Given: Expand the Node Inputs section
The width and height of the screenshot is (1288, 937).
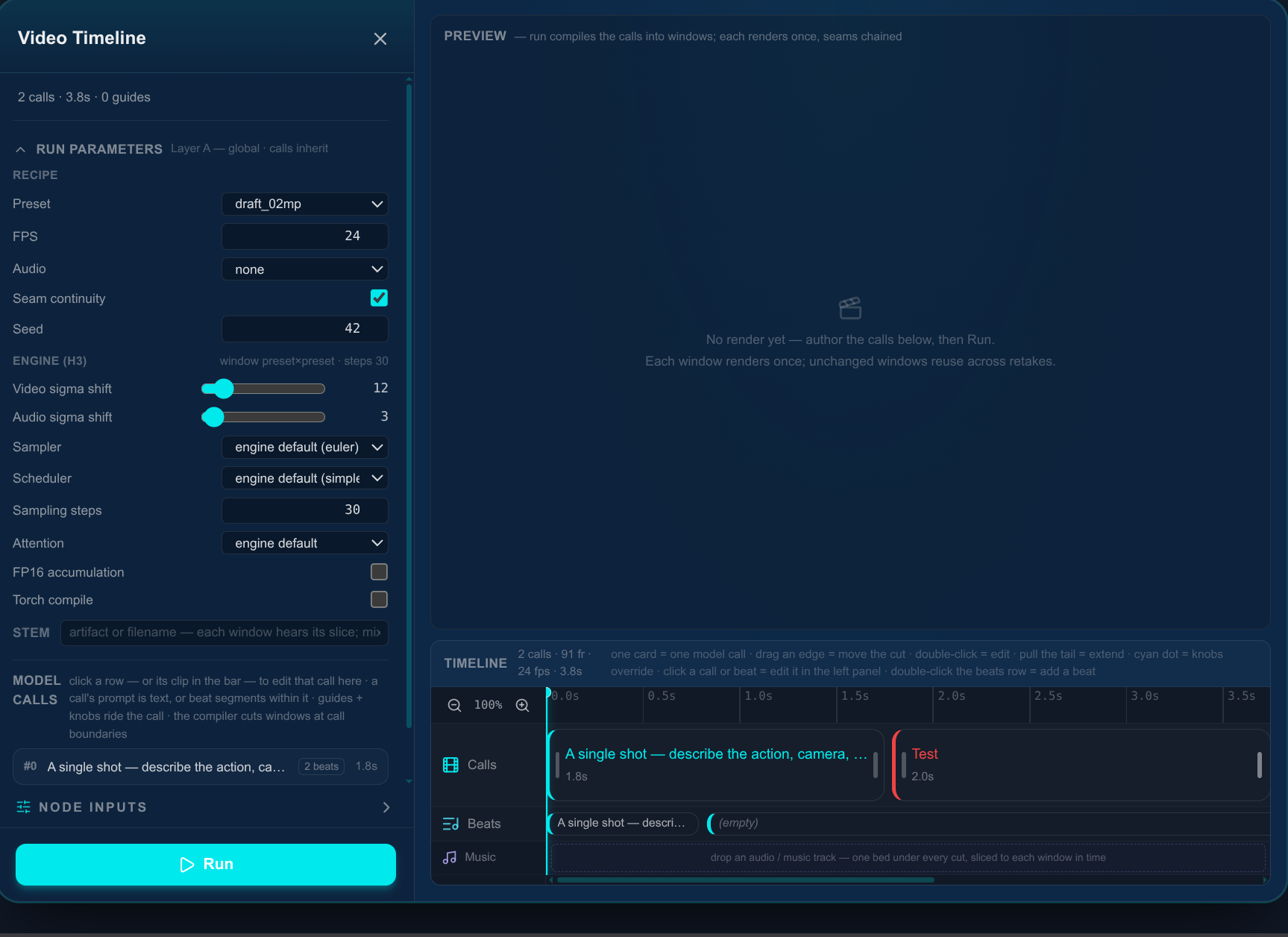Looking at the screenshot, I should coord(386,807).
